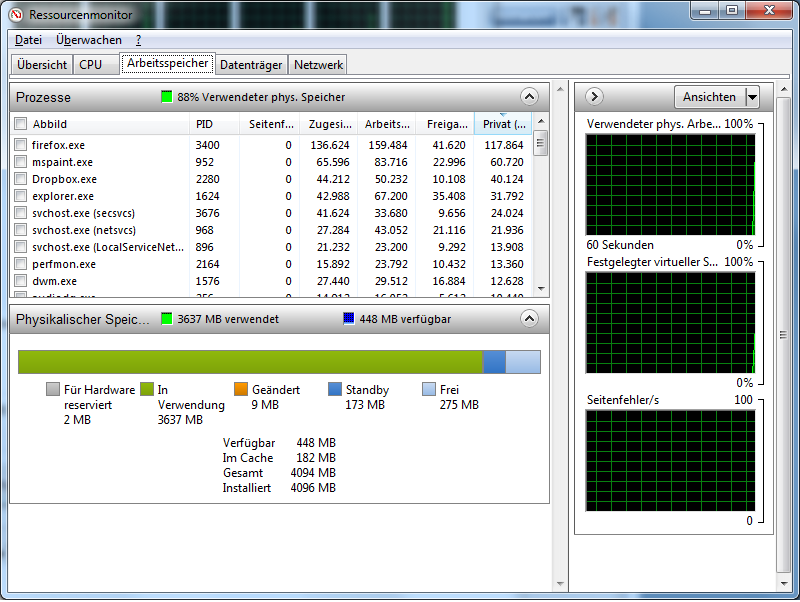Click process list scroll down arrow
Viewport: 800px width, 602px height.
541,289
